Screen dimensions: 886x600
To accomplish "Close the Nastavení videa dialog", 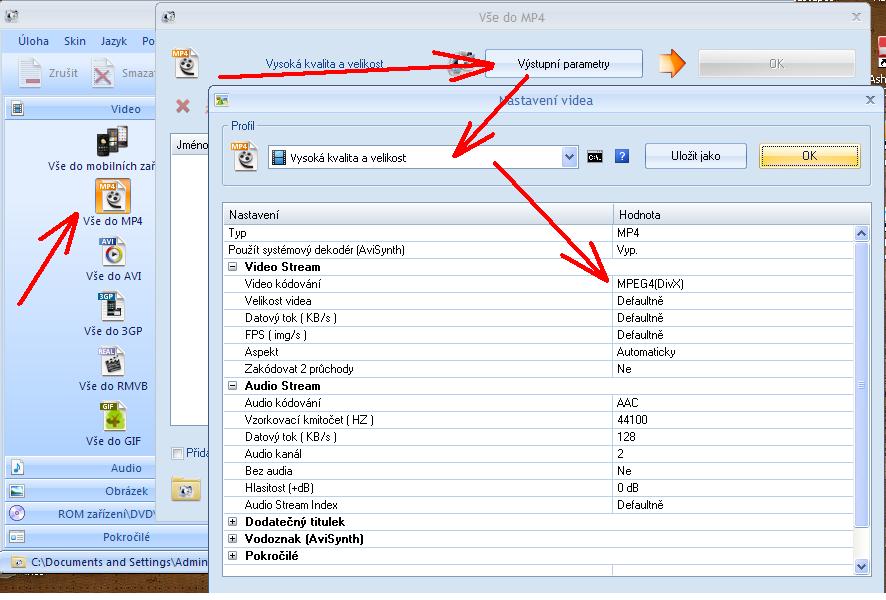I will pyautogui.click(x=870, y=100).
